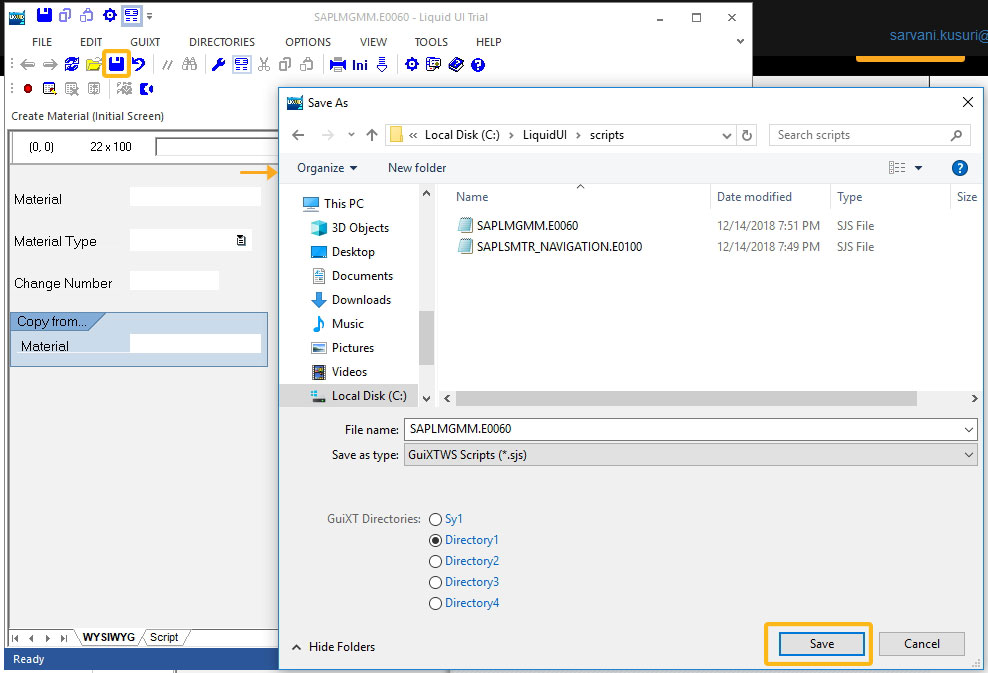The height and width of the screenshot is (673, 988).
Task: Open the DIRECTORIES menu
Action: 222,42
